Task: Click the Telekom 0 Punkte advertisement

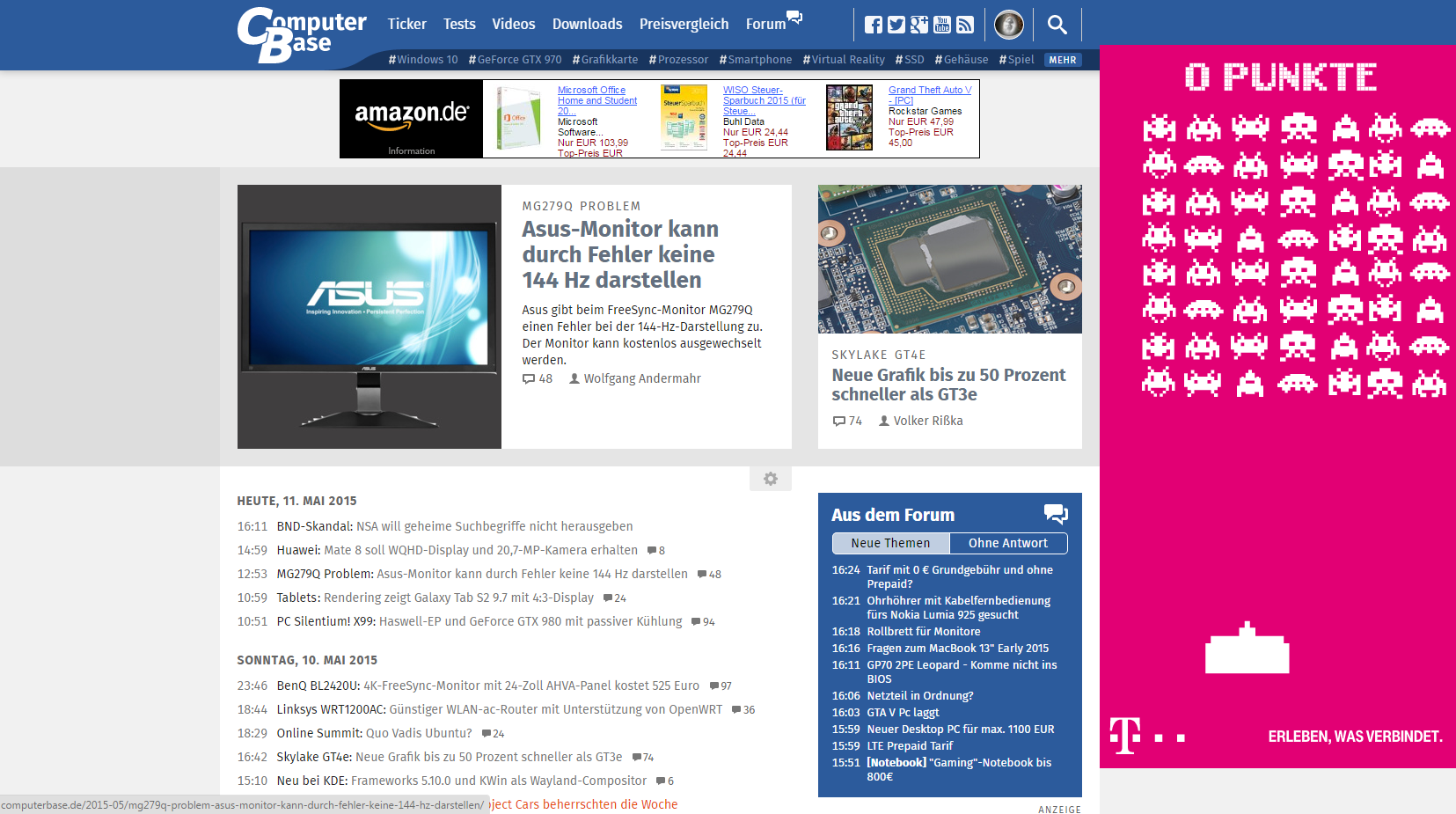Action: (x=1277, y=407)
